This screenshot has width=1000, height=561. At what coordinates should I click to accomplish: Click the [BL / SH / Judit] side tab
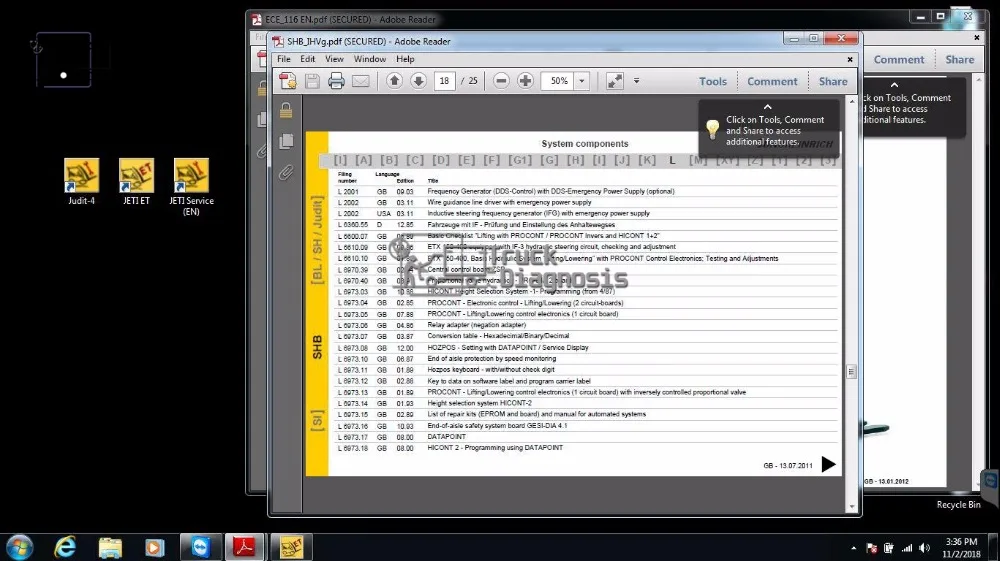click(x=317, y=240)
